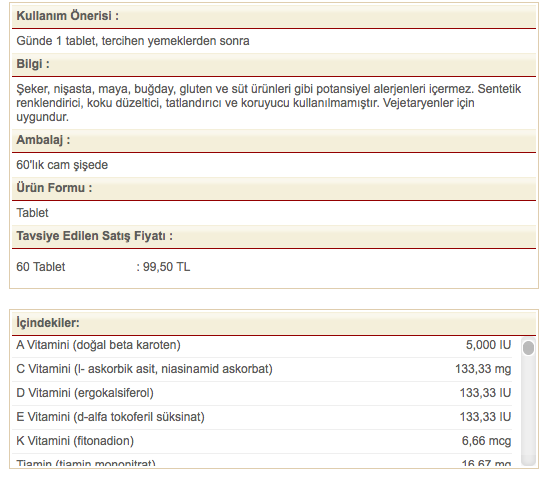The width and height of the screenshot is (551, 477).
Task: Select the Ambalaj section header
Action: [274, 140]
